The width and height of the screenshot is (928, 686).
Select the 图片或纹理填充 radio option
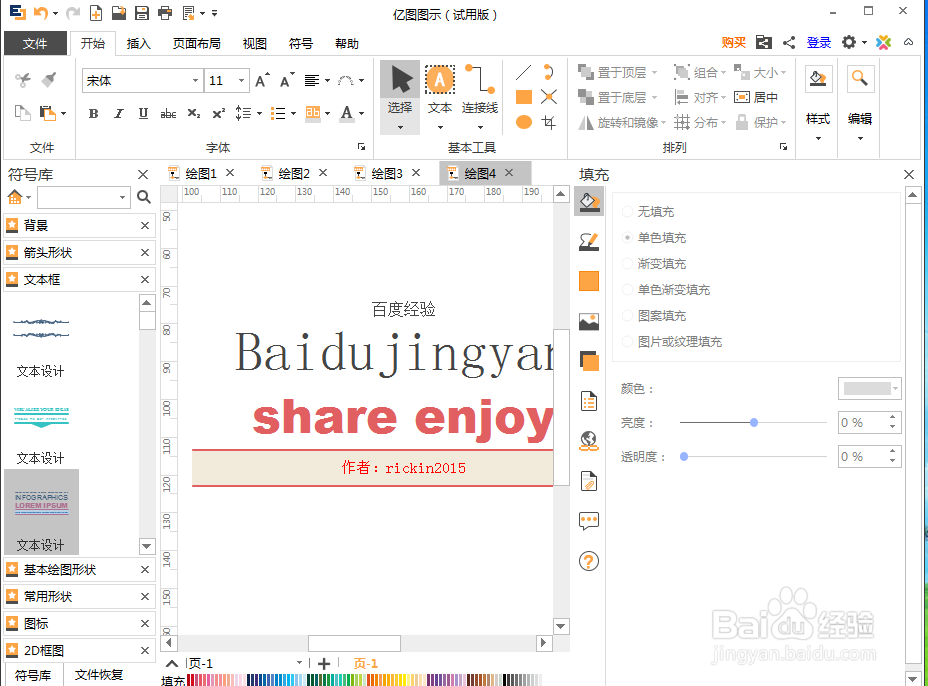coord(628,342)
